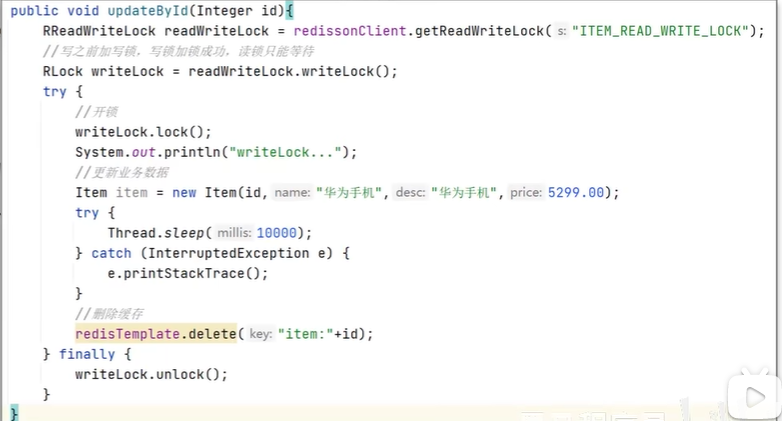Click the Bilibili play icon watermark
The height and width of the screenshot is (421, 782).
click(753, 398)
